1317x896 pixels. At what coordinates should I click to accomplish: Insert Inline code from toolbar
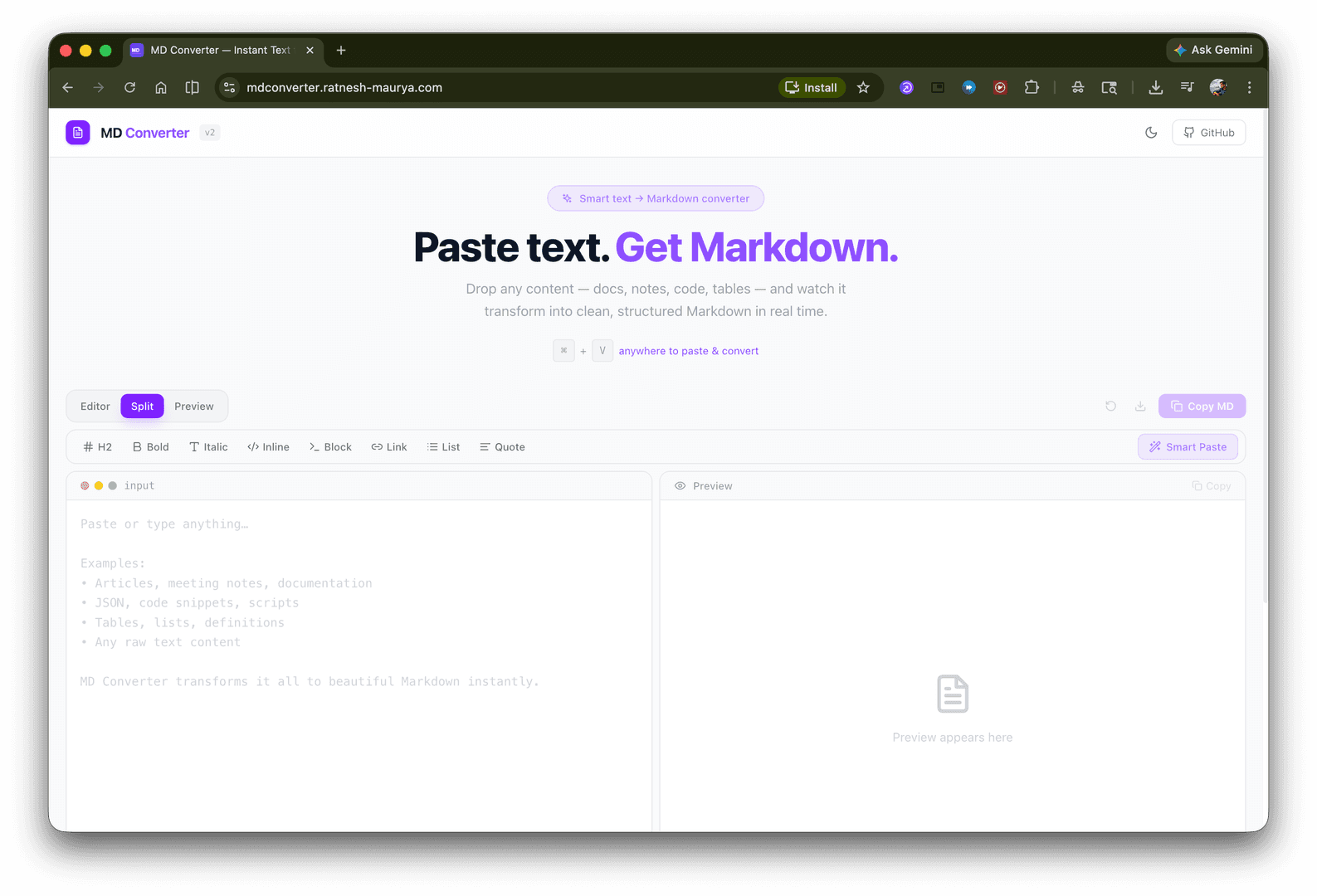pos(268,447)
